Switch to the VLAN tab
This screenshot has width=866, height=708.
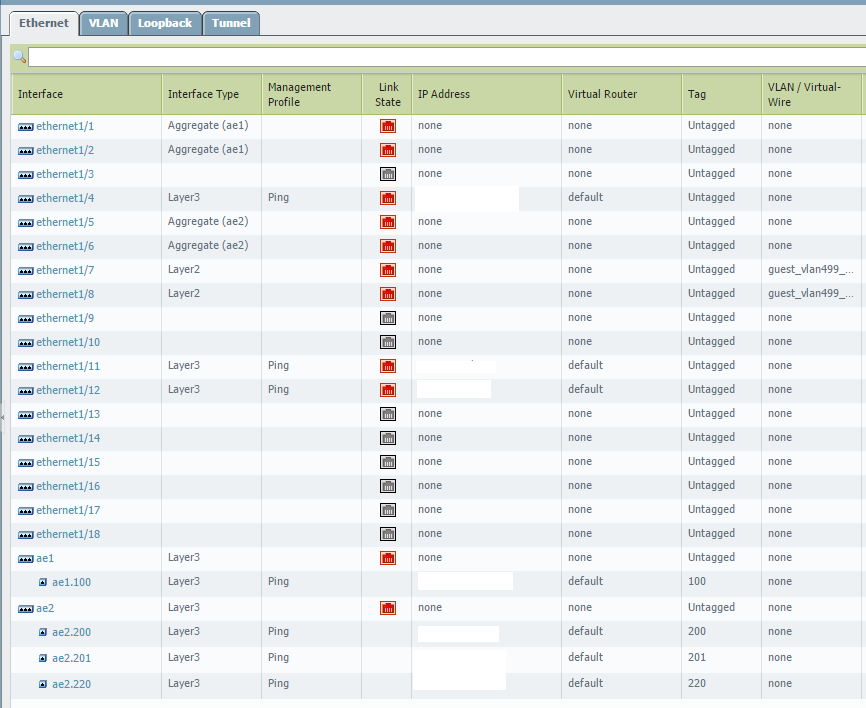[103, 23]
